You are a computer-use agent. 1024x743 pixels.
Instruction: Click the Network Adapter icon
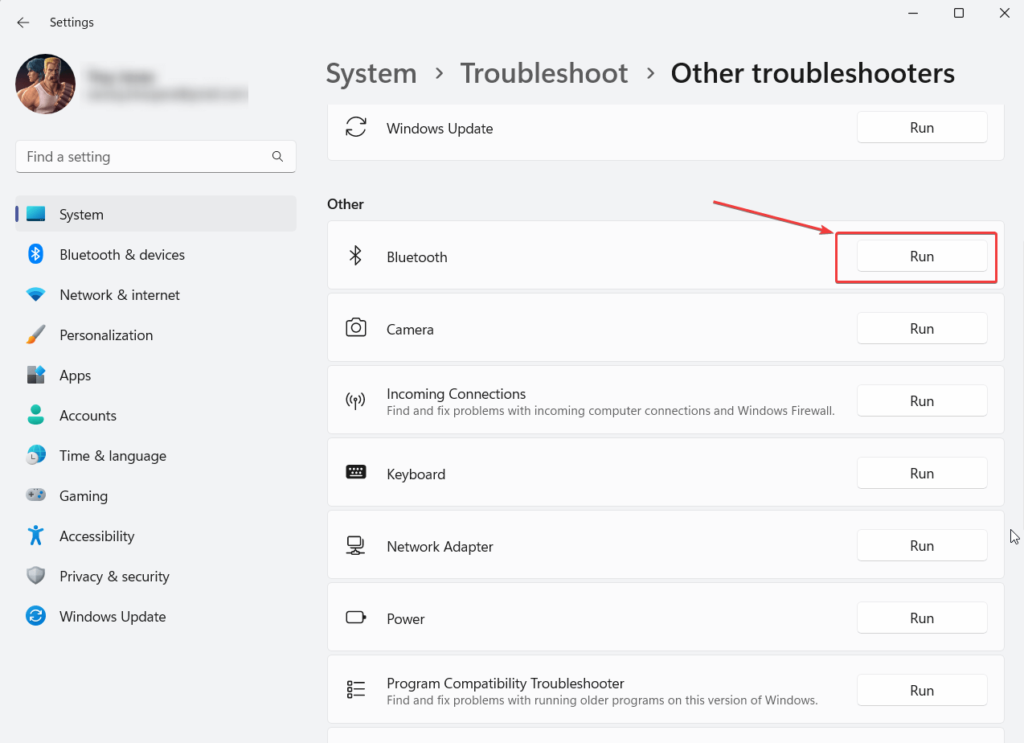click(x=355, y=546)
